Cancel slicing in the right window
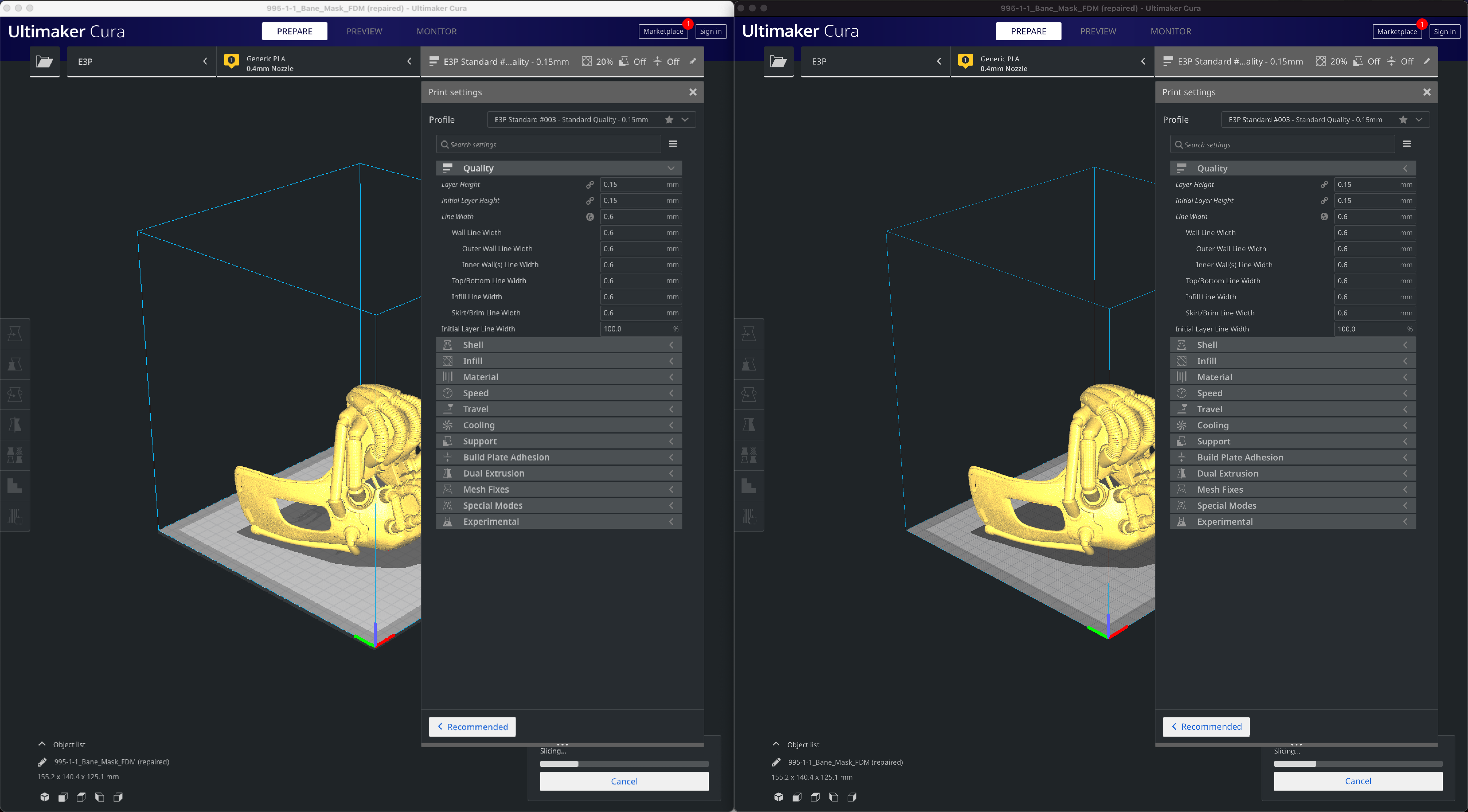The height and width of the screenshot is (812, 1468). point(1358,781)
